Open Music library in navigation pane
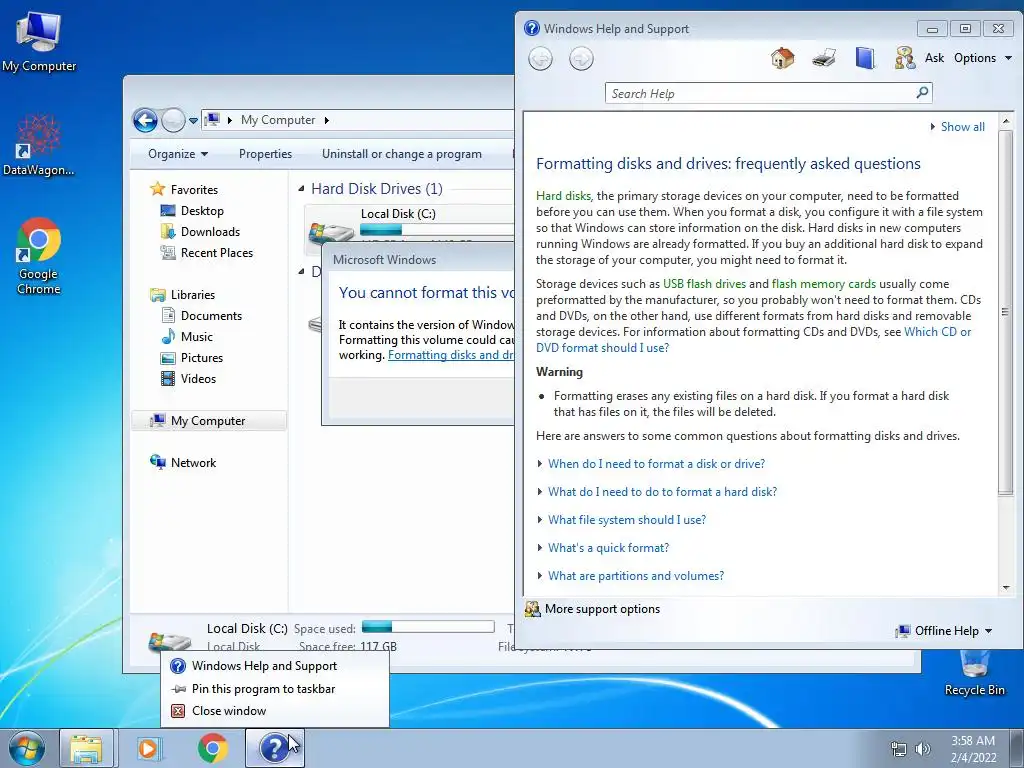Image resolution: width=1024 pixels, height=768 pixels. click(x=197, y=337)
